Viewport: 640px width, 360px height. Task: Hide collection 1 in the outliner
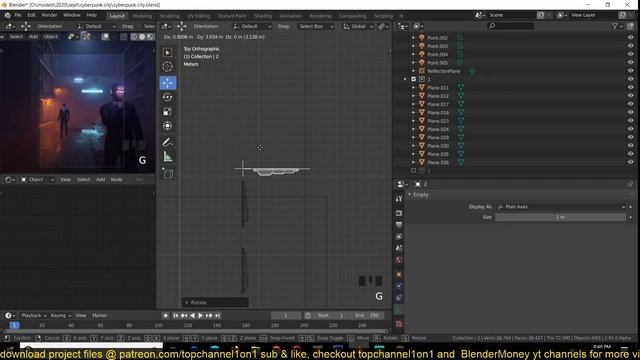pyautogui.click(x=631, y=79)
